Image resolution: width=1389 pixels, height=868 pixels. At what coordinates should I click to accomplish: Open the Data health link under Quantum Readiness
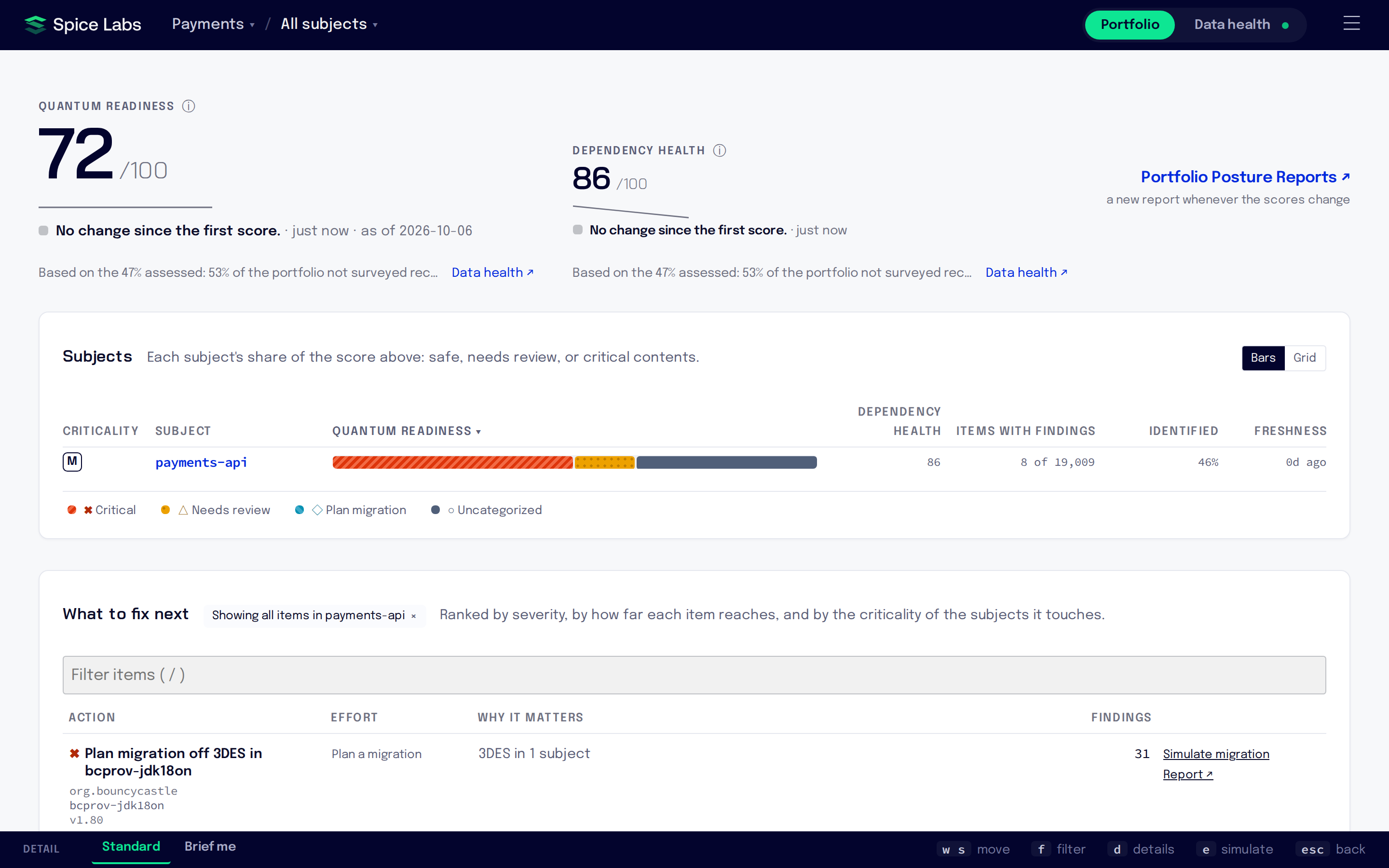[492, 272]
